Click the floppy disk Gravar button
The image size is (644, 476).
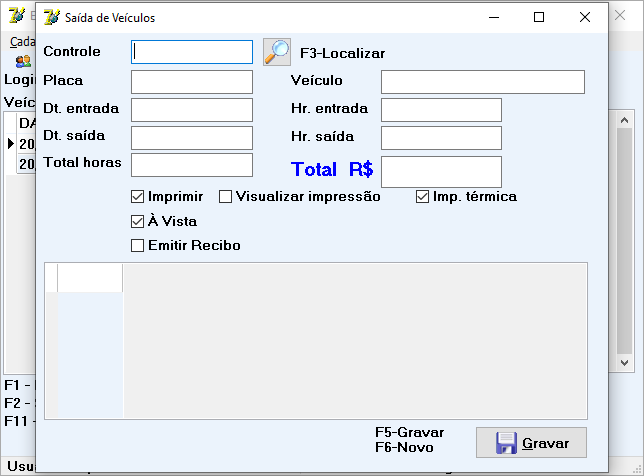[531, 443]
